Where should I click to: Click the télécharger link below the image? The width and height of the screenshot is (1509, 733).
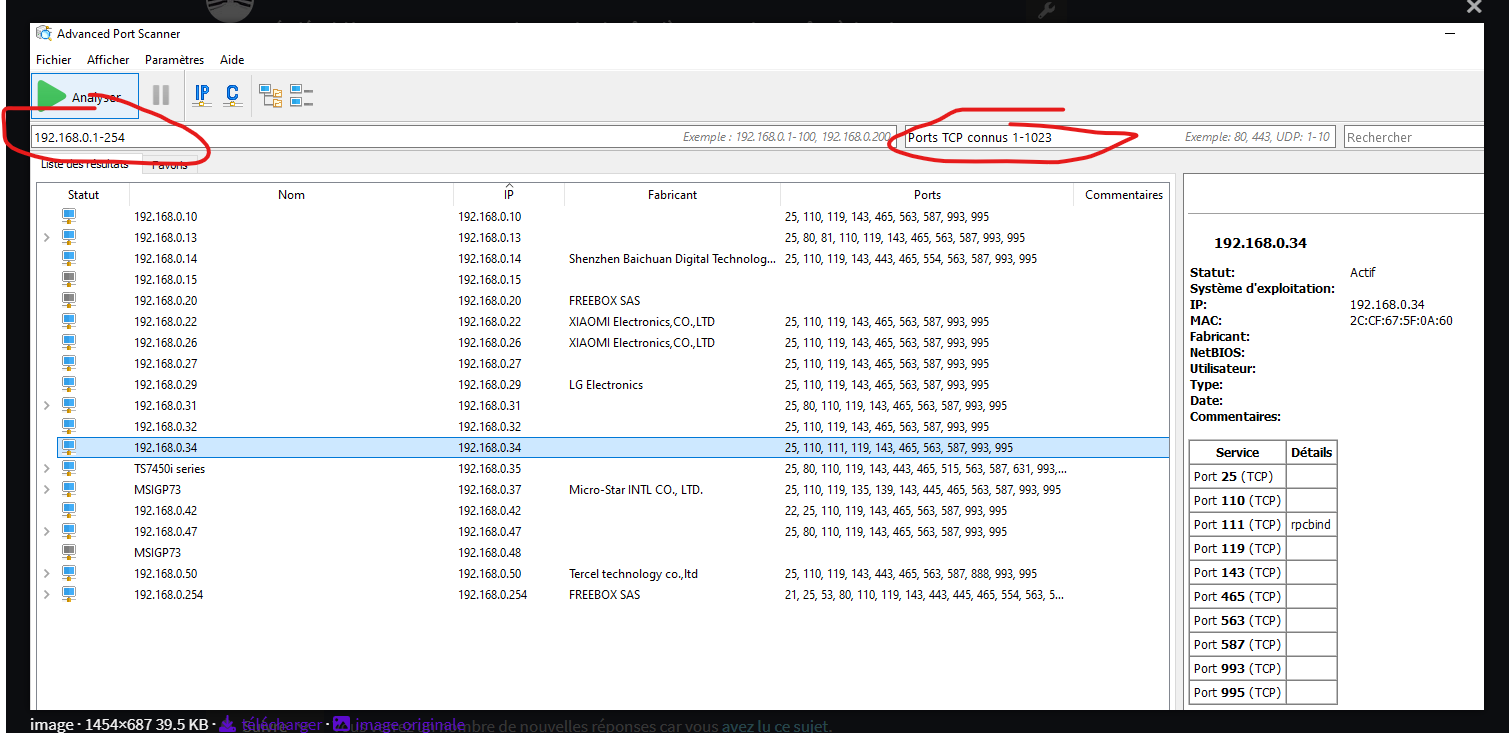pos(281,724)
